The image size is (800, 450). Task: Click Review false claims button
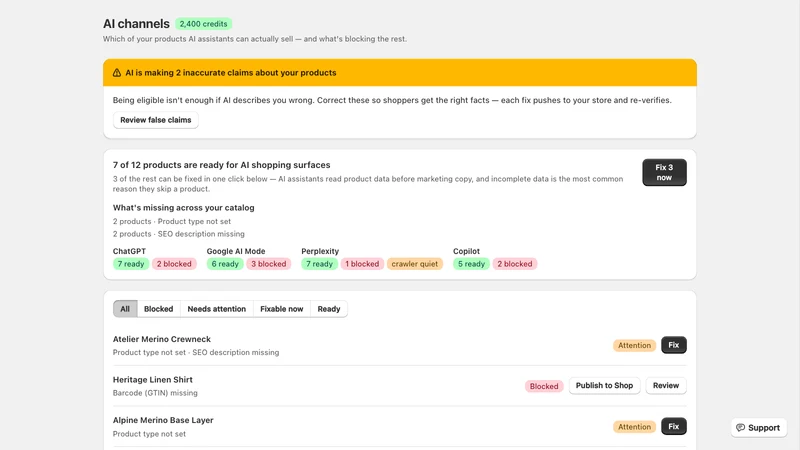point(156,120)
